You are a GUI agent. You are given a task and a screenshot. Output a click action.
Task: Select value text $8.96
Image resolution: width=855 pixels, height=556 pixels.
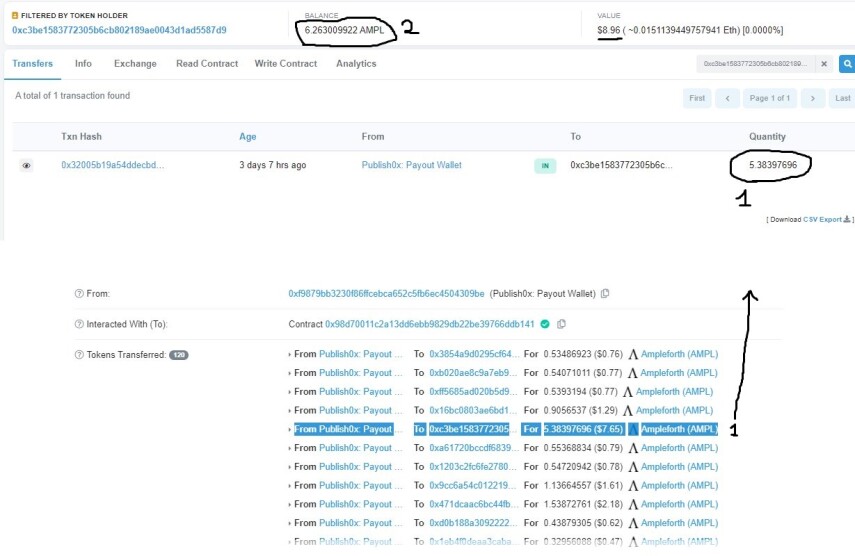(x=609, y=30)
